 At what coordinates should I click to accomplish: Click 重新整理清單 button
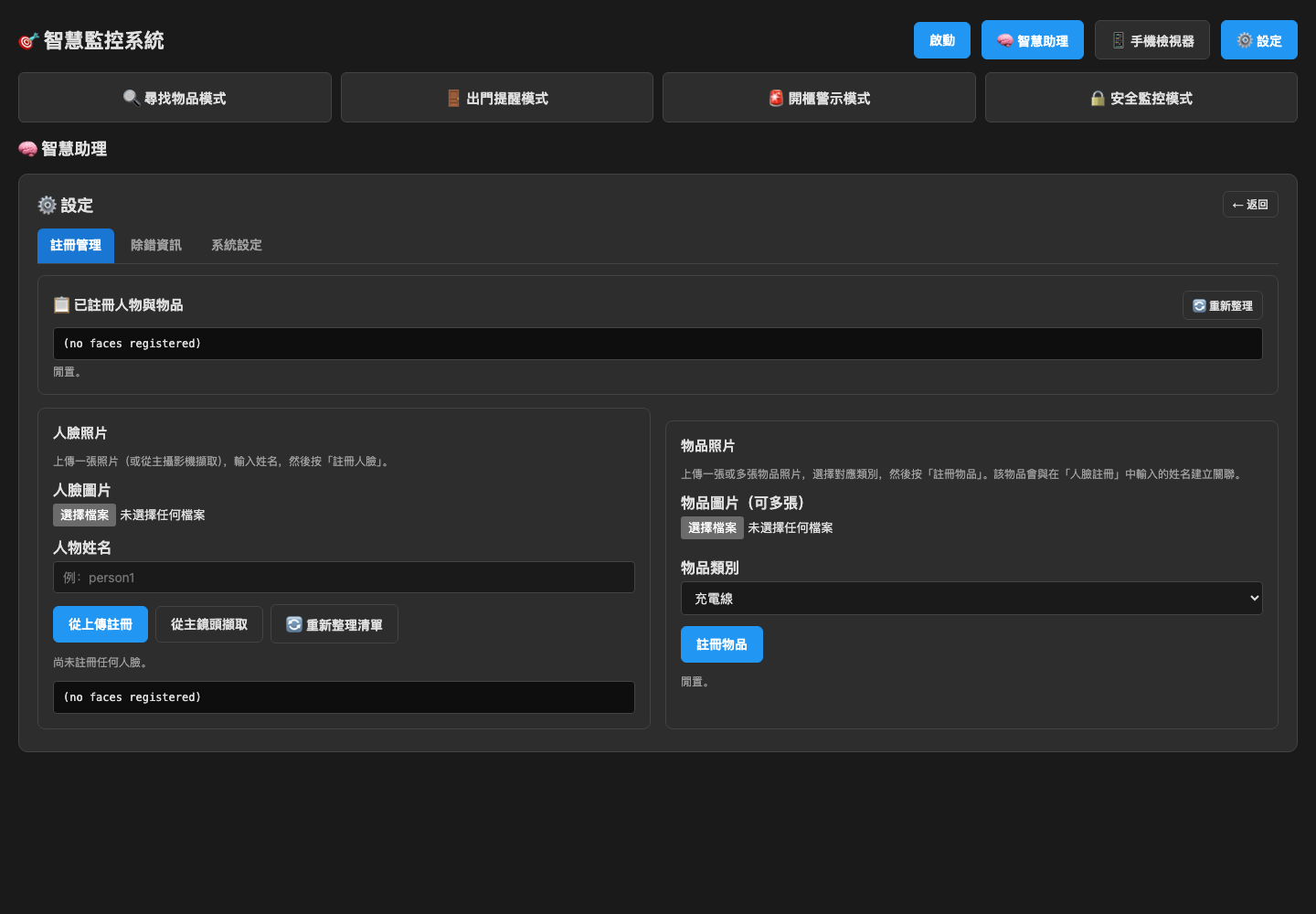[x=334, y=624]
